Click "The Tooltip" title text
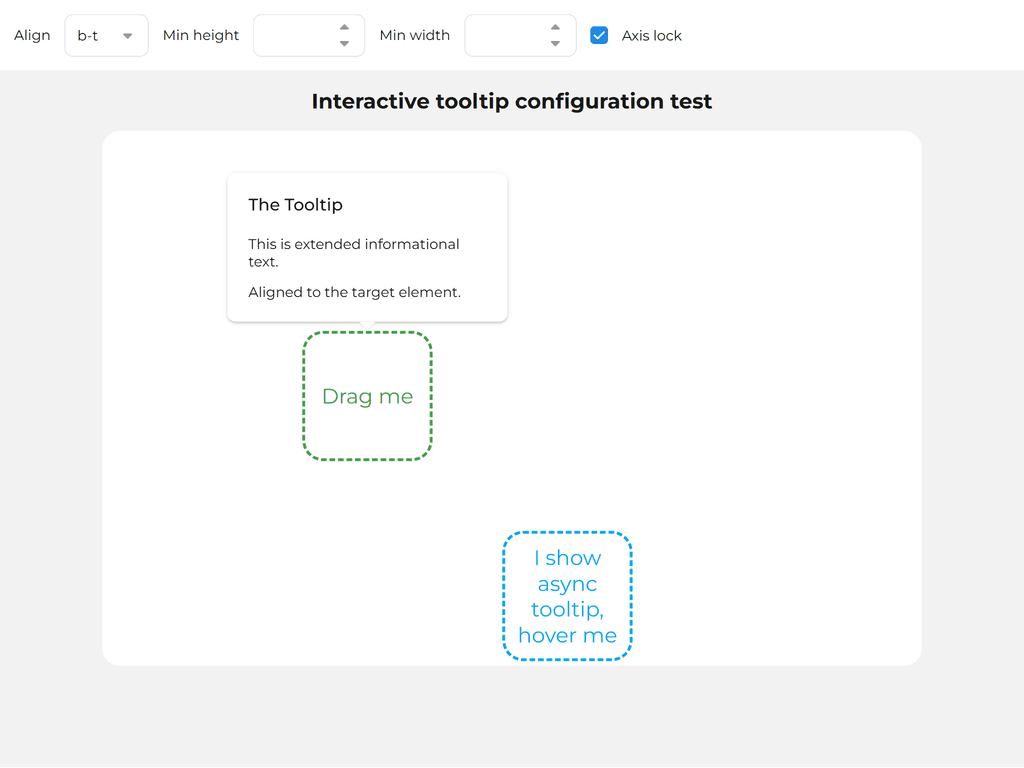1024x768 pixels. [x=295, y=205]
